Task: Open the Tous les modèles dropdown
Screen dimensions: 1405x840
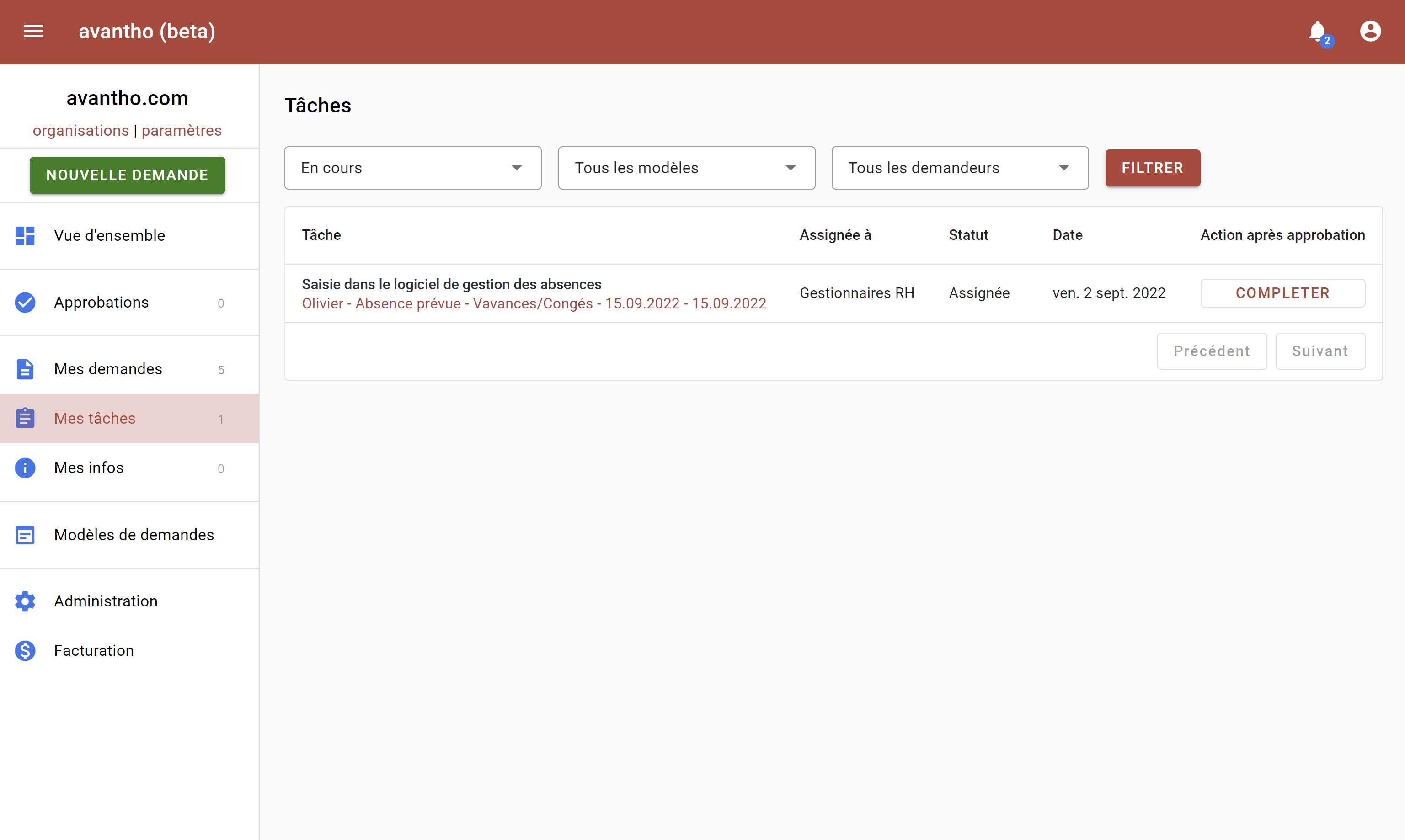Action: [686, 168]
